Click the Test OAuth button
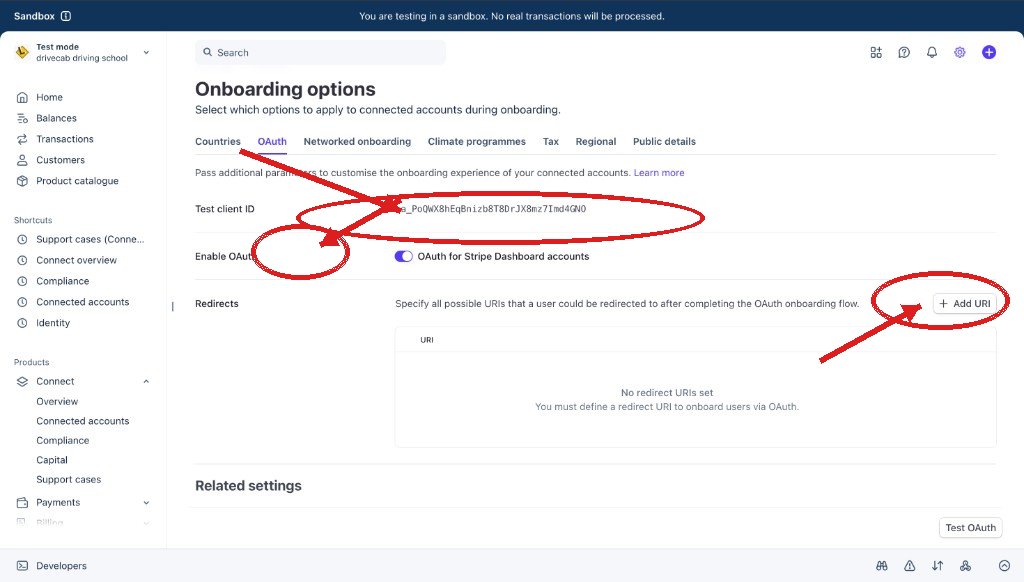1024x582 pixels. tap(970, 527)
